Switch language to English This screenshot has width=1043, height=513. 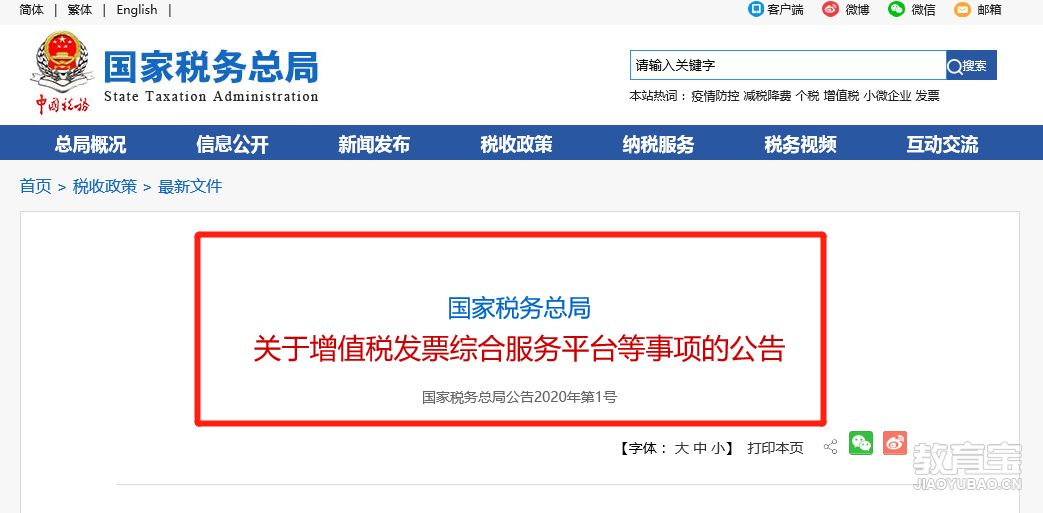point(137,10)
